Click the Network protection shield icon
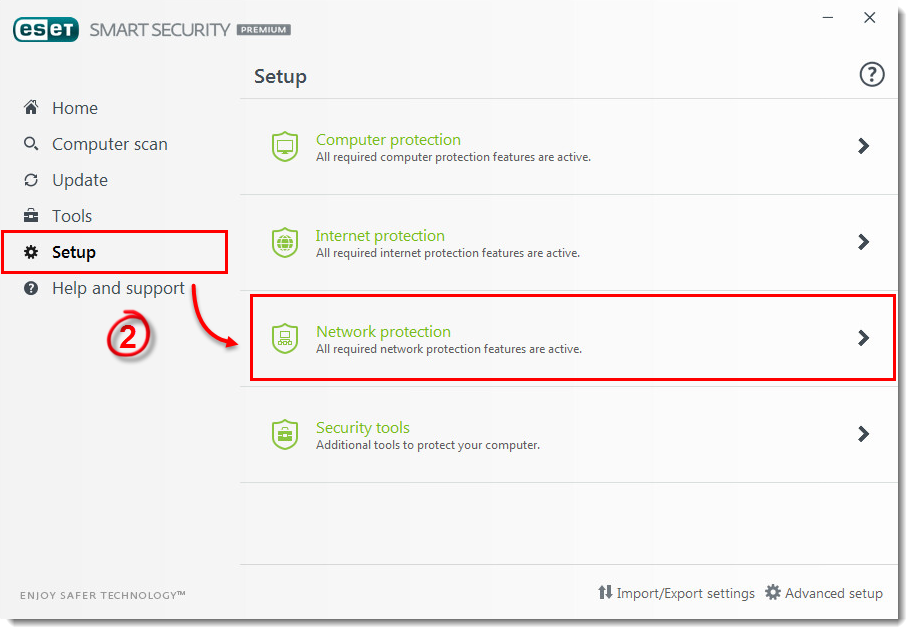Screen dimensions: 907x628 [285, 338]
